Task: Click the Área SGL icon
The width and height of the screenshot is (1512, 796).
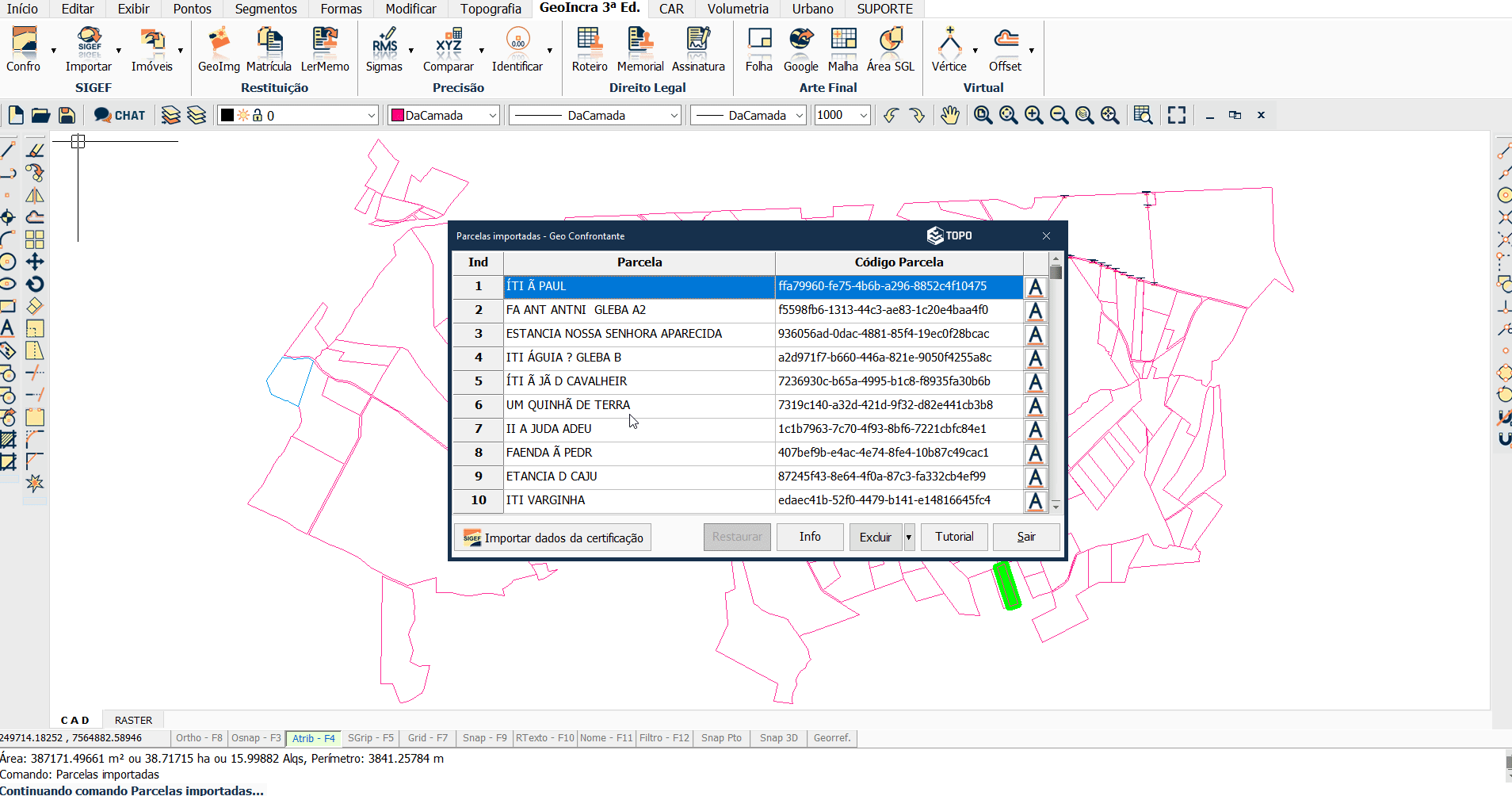Action: coord(891,48)
